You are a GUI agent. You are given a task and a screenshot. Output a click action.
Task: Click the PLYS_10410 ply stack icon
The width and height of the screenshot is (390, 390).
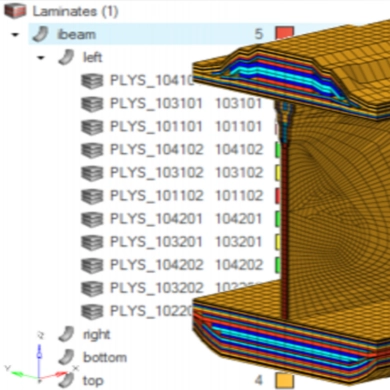click(x=92, y=81)
